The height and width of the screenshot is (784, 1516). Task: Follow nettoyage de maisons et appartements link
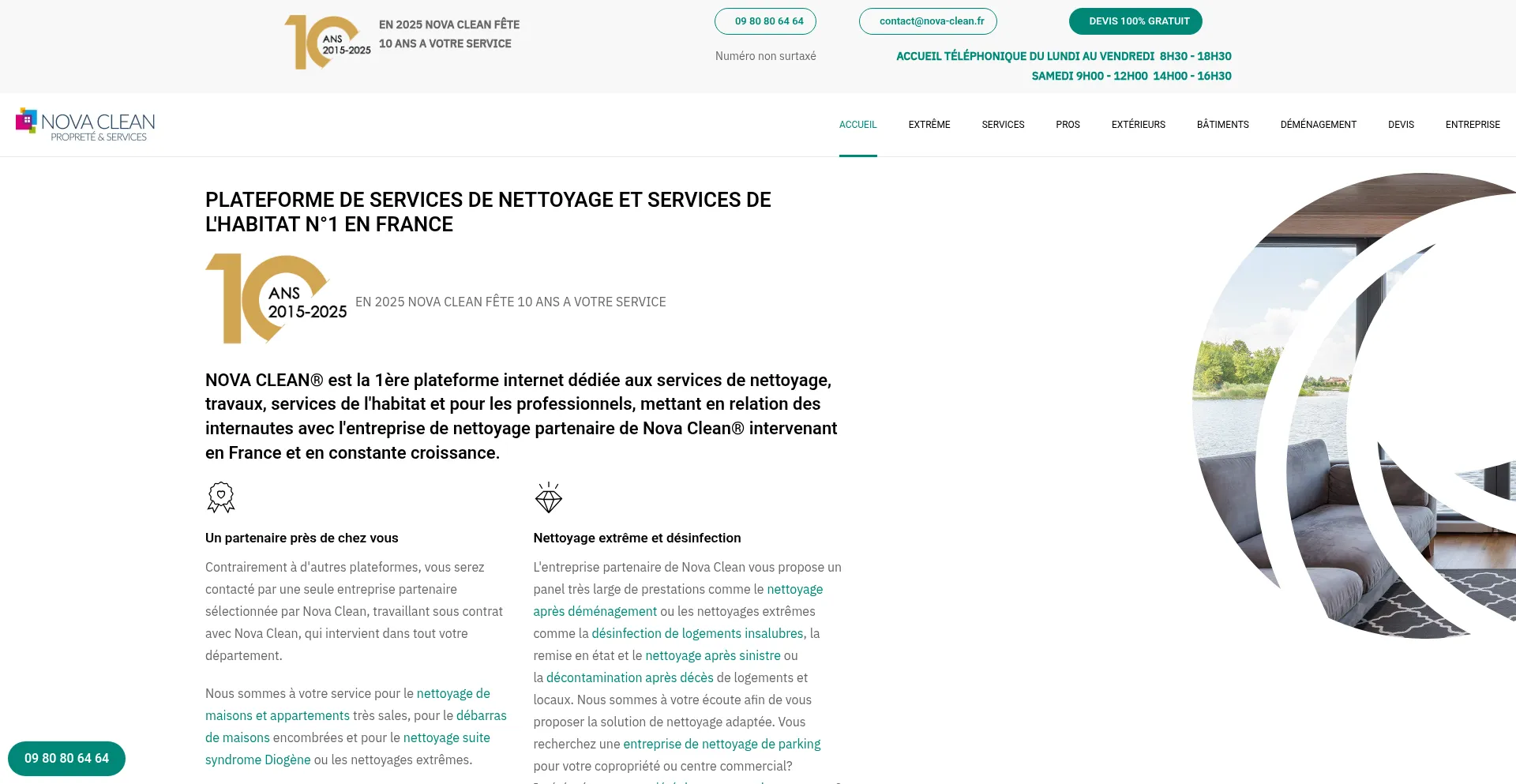pos(277,715)
